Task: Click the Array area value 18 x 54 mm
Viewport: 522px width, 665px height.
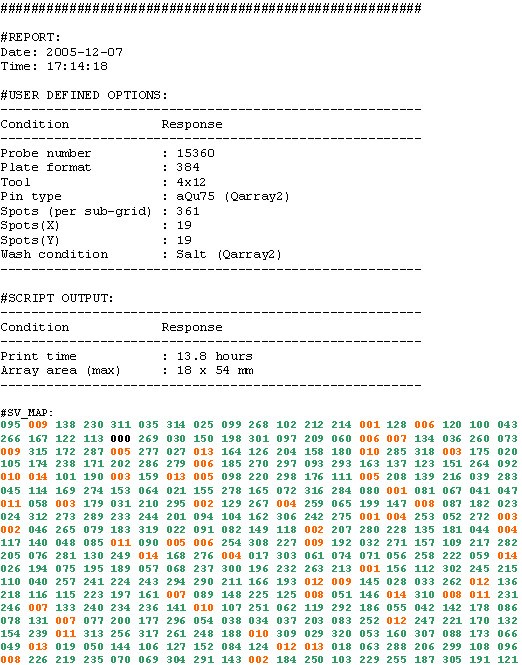Action: click(x=215, y=371)
